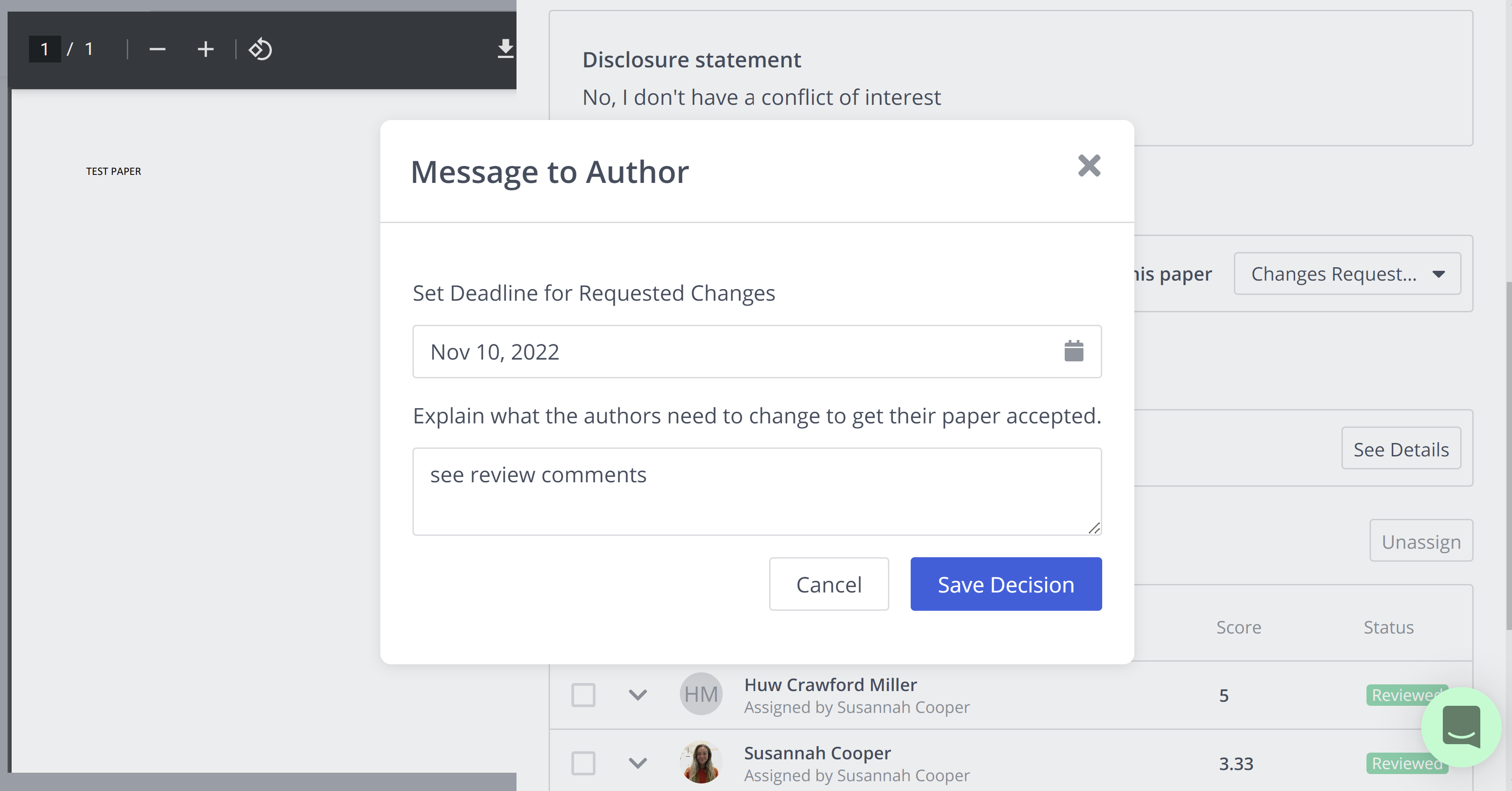Click the TEST PAPER text in PDF
Screen dimensions: 1512x791
[113, 171]
